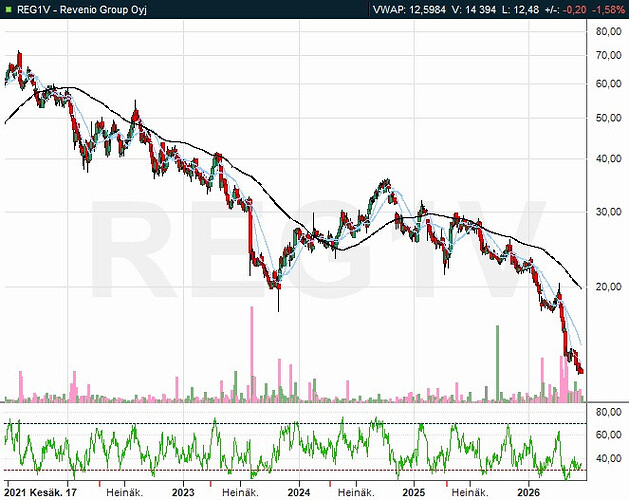Click the 2021 Kesäk. 17 date label
The width and height of the screenshot is (629, 500).
pos(41,492)
